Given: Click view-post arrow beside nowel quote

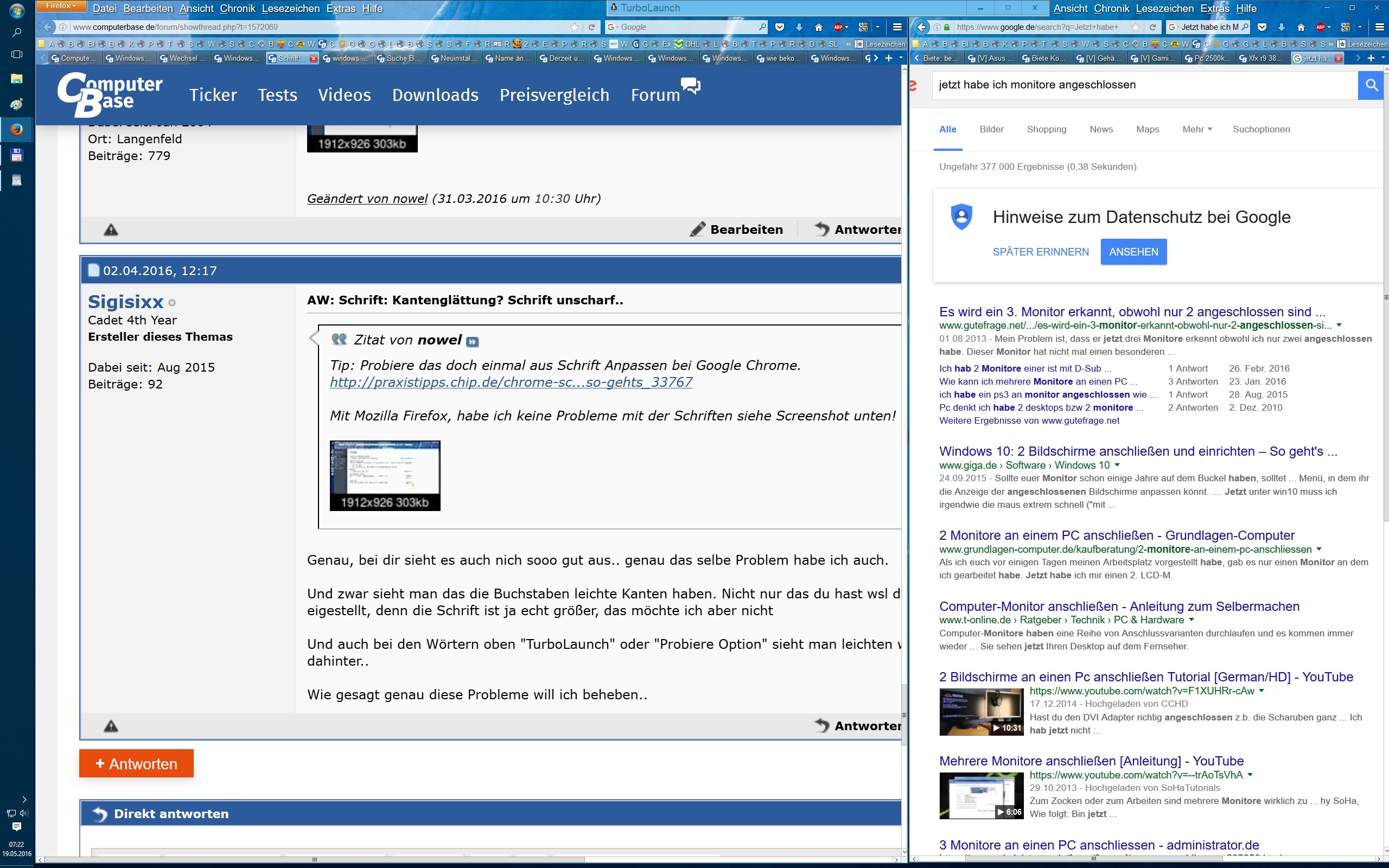Looking at the screenshot, I should tap(473, 342).
